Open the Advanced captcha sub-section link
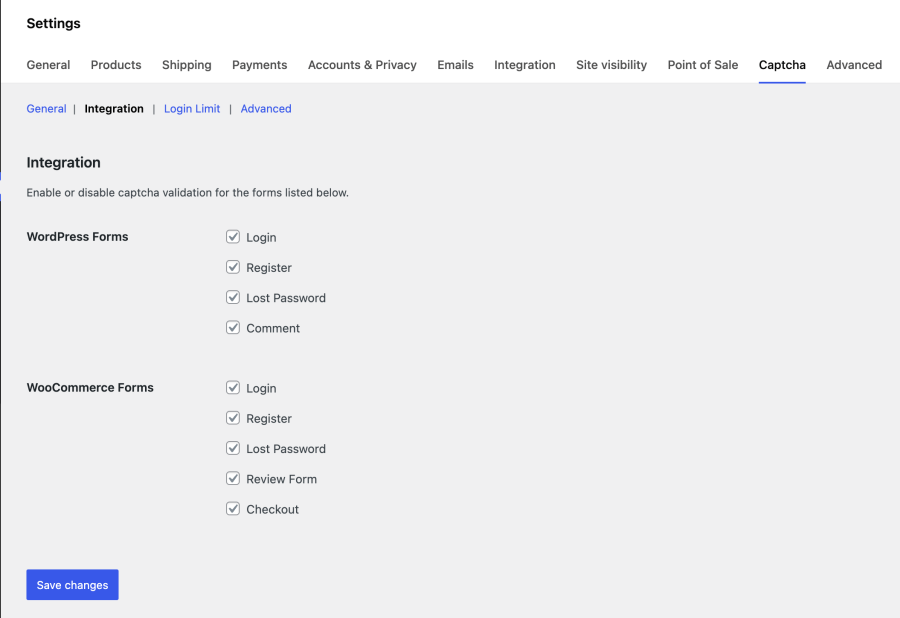This screenshot has height=618, width=900. point(266,108)
